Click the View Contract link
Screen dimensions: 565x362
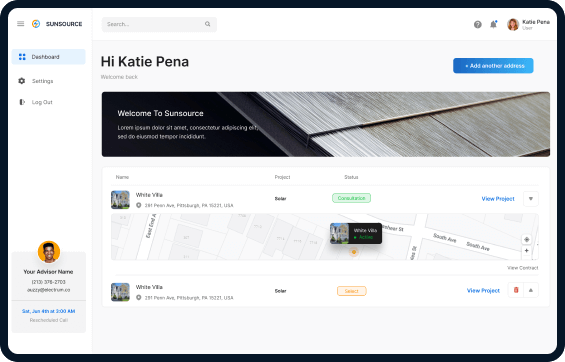(522, 268)
